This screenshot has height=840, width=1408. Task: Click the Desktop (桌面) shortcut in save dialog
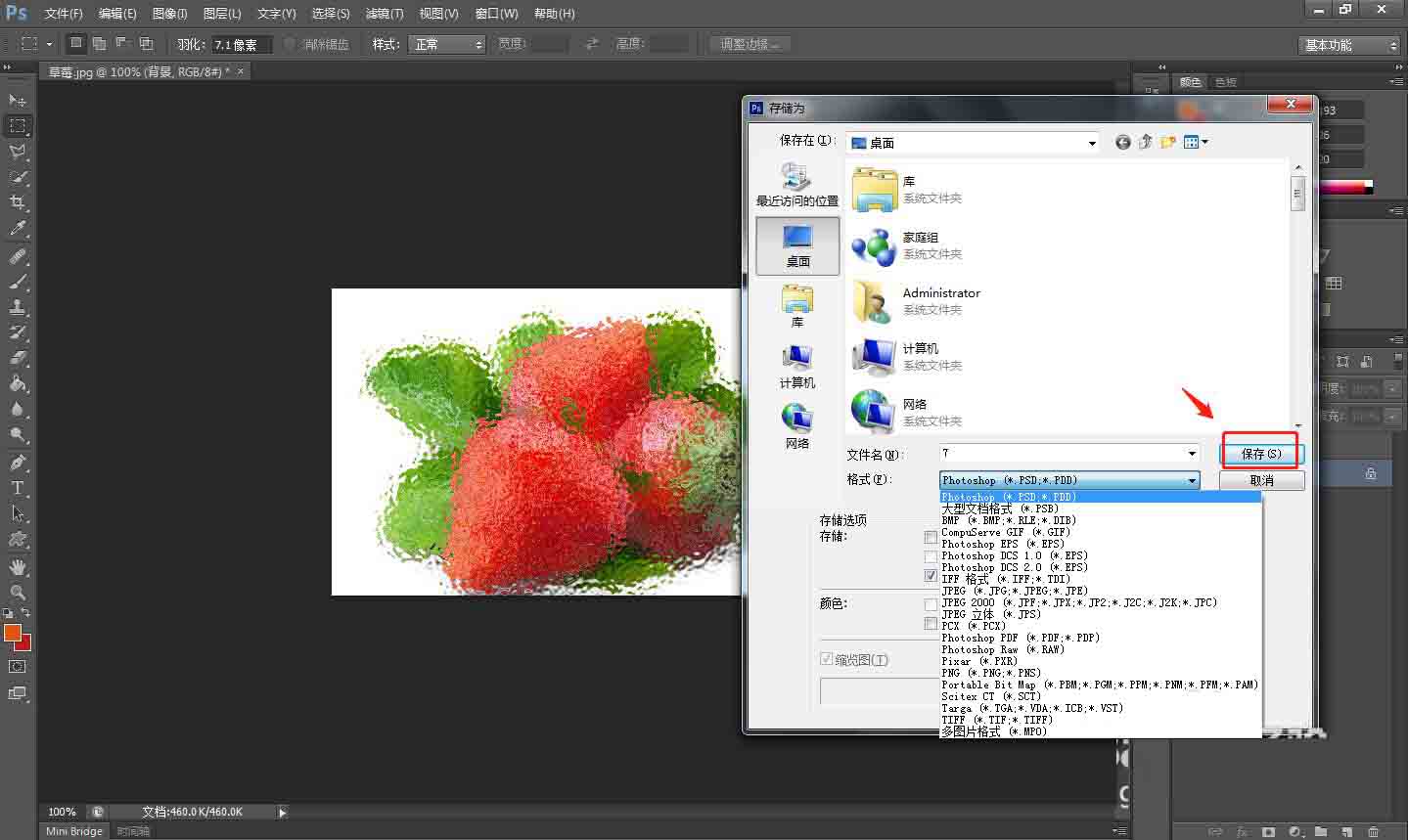tap(797, 245)
